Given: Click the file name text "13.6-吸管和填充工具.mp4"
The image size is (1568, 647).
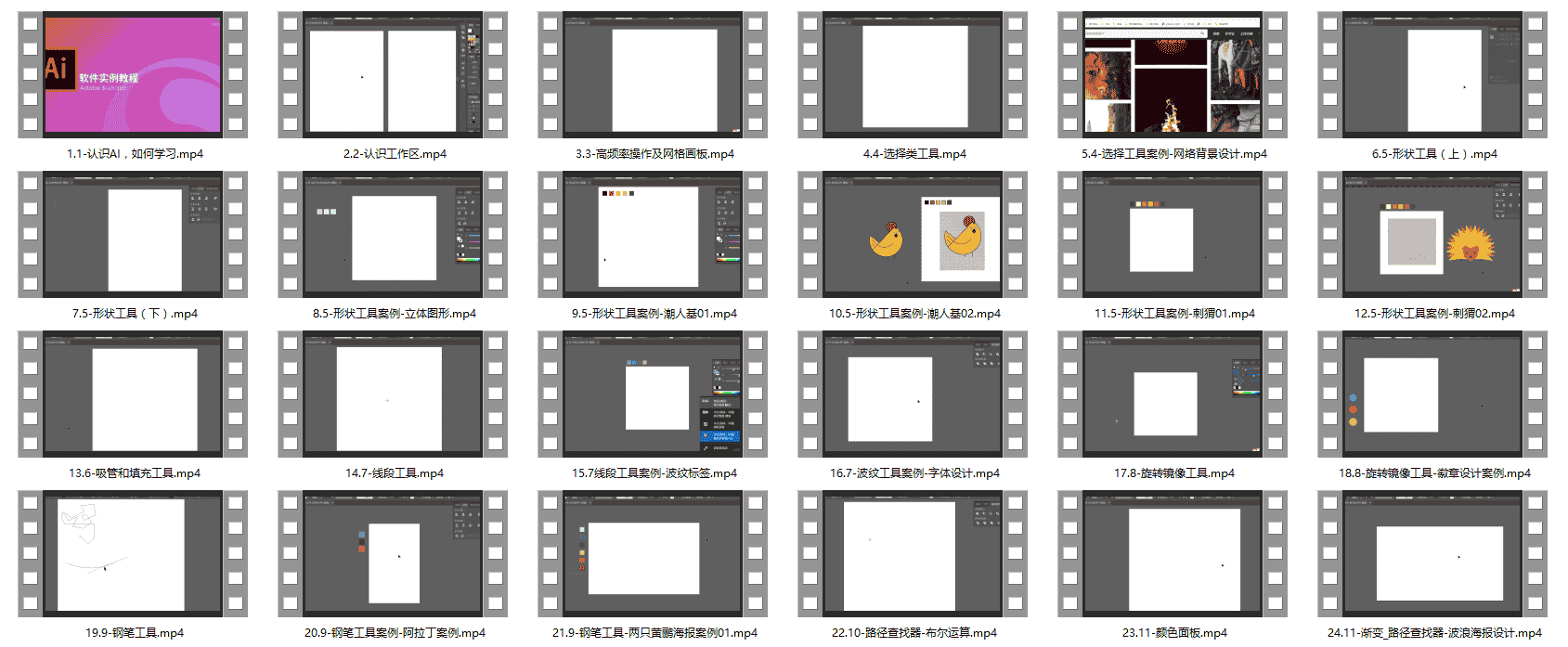Looking at the screenshot, I should (x=135, y=473).
